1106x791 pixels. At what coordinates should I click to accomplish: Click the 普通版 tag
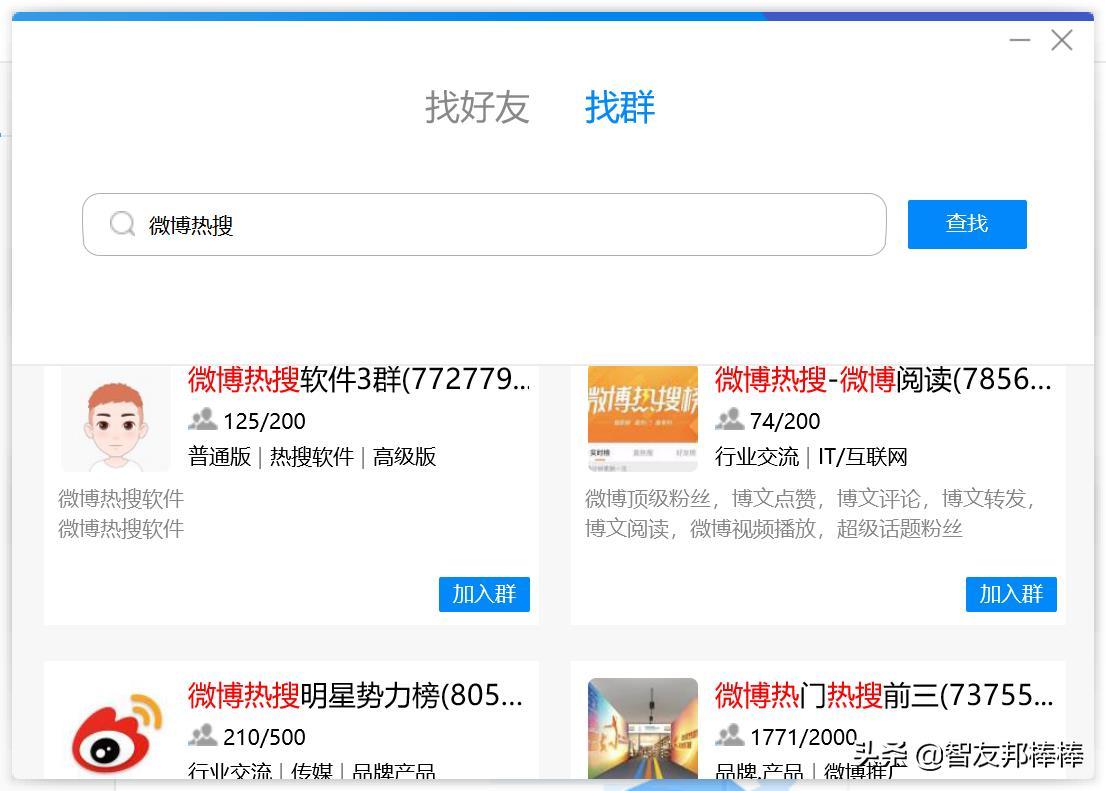click(x=219, y=457)
